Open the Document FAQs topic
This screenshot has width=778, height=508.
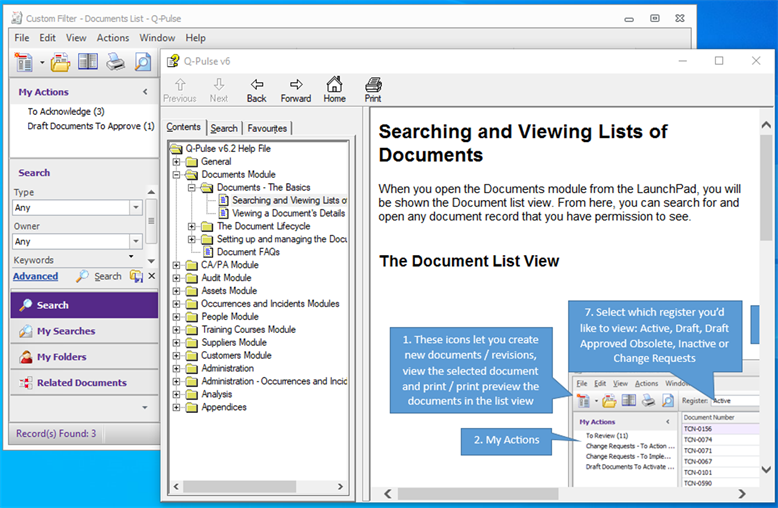248,252
